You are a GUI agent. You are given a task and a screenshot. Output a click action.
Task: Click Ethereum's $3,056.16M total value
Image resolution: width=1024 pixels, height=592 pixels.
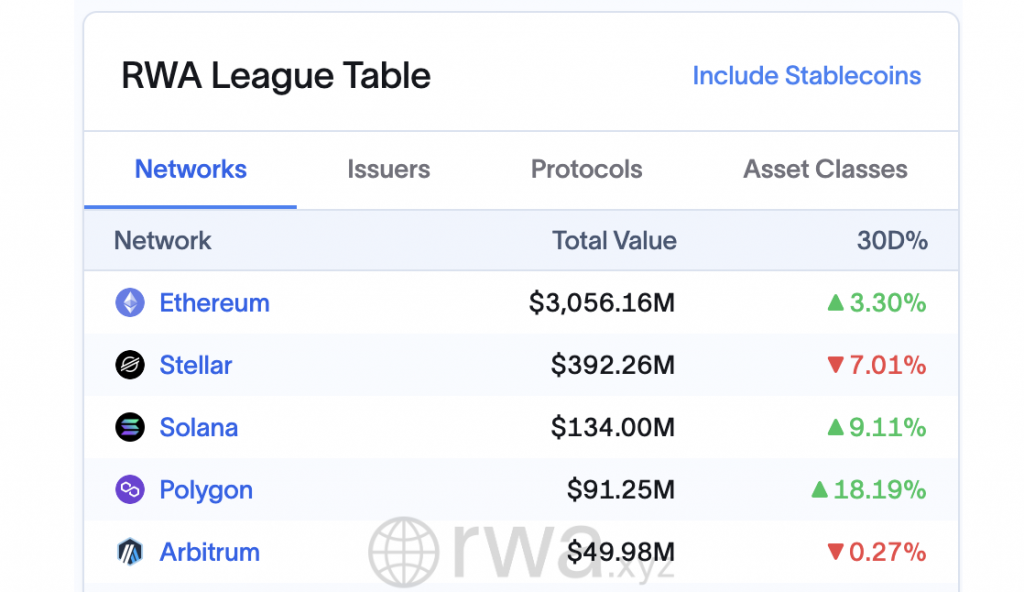(x=602, y=303)
